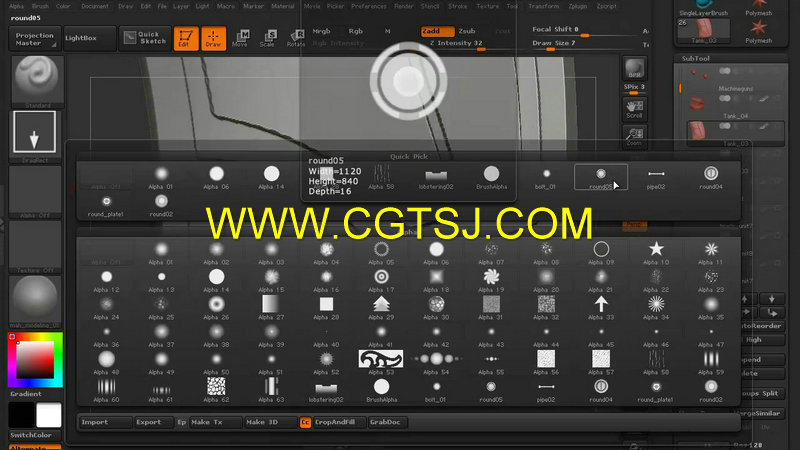Adjust the Draw Size slider
Screen dimensions: 800x450
tap(582, 44)
